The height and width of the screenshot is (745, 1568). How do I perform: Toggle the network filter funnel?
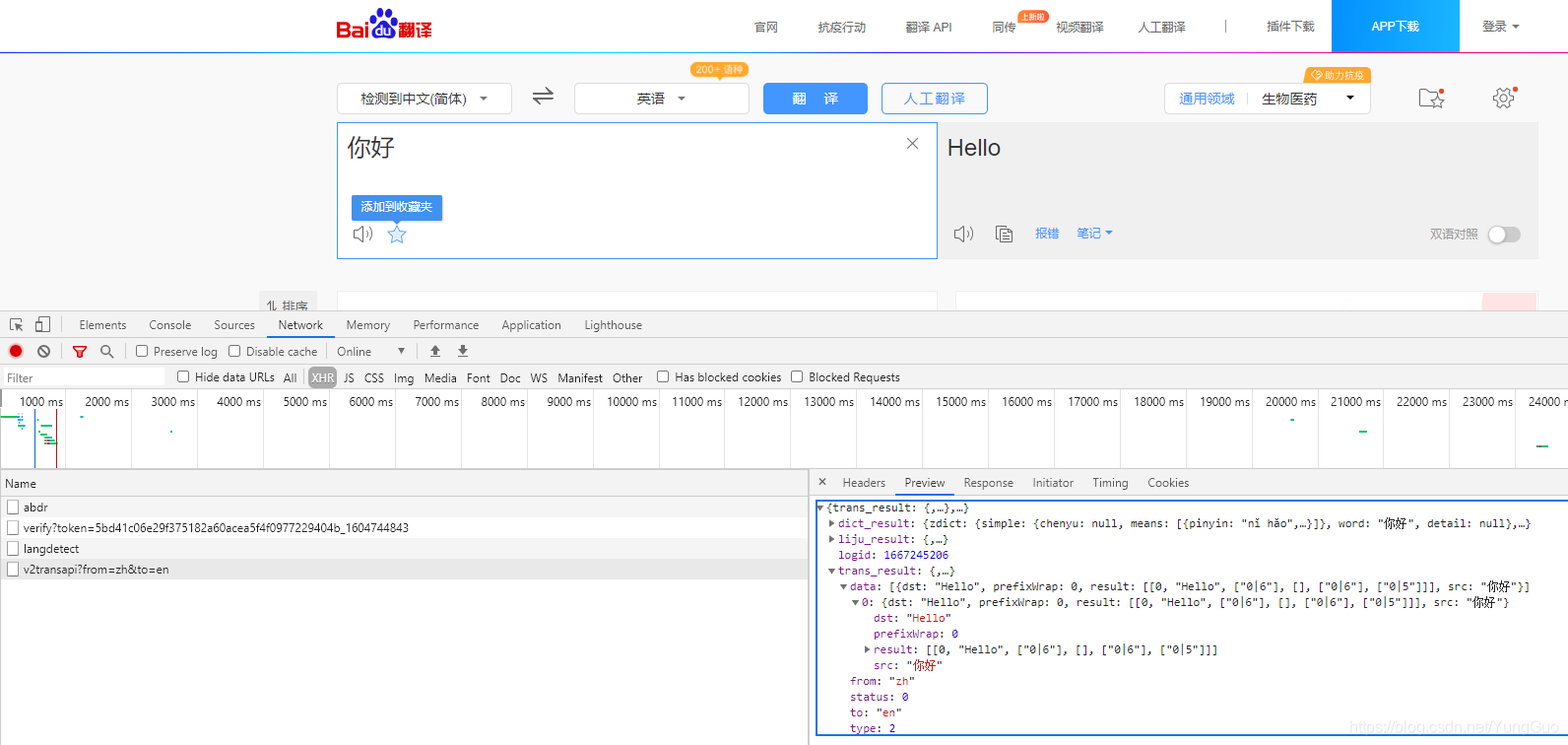point(80,352)
